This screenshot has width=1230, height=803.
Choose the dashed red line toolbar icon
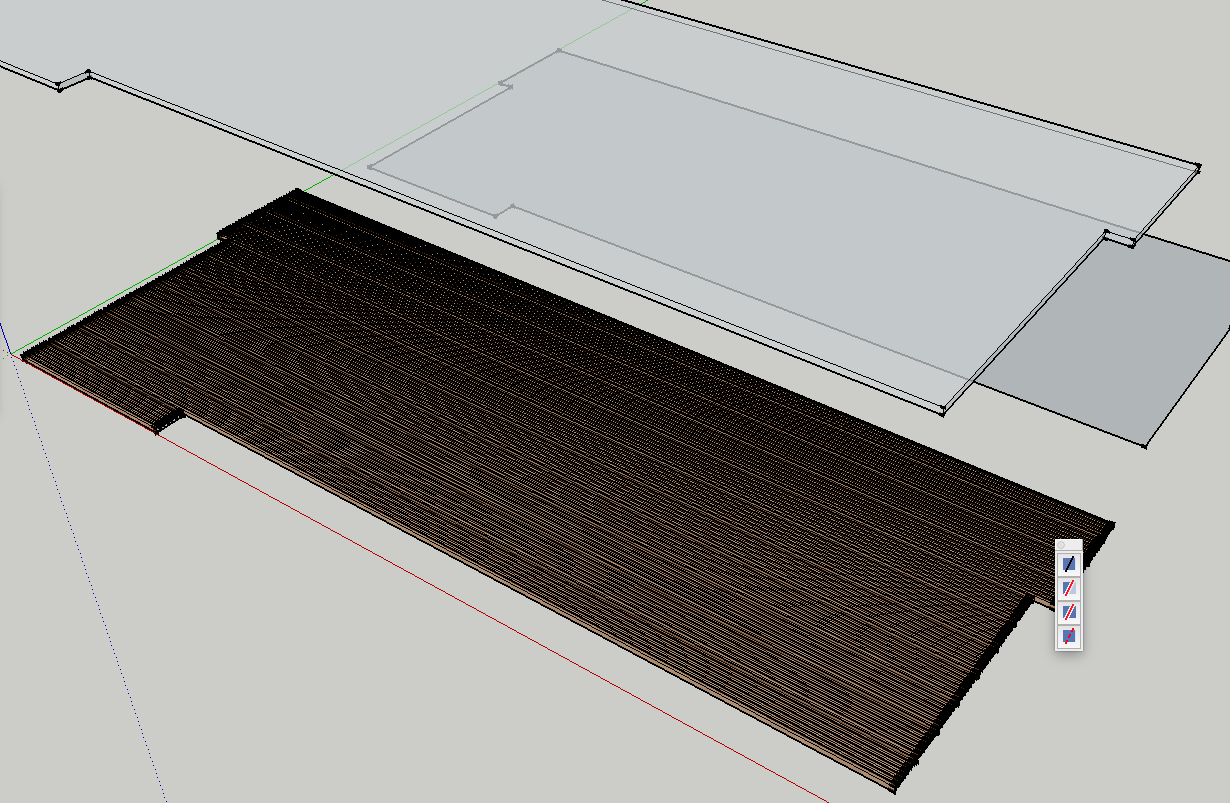1068,635
